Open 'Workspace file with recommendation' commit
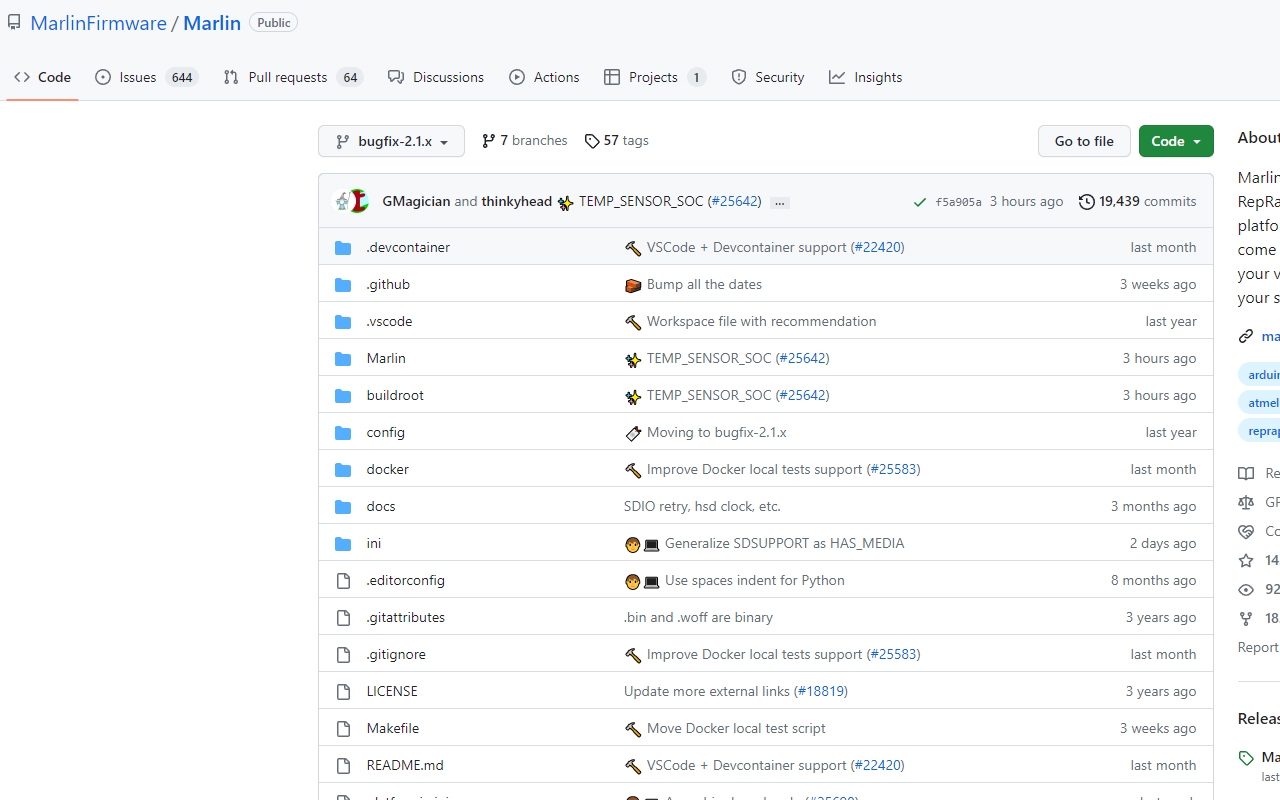The image size is (1280, 800). (x=761, y=321)
